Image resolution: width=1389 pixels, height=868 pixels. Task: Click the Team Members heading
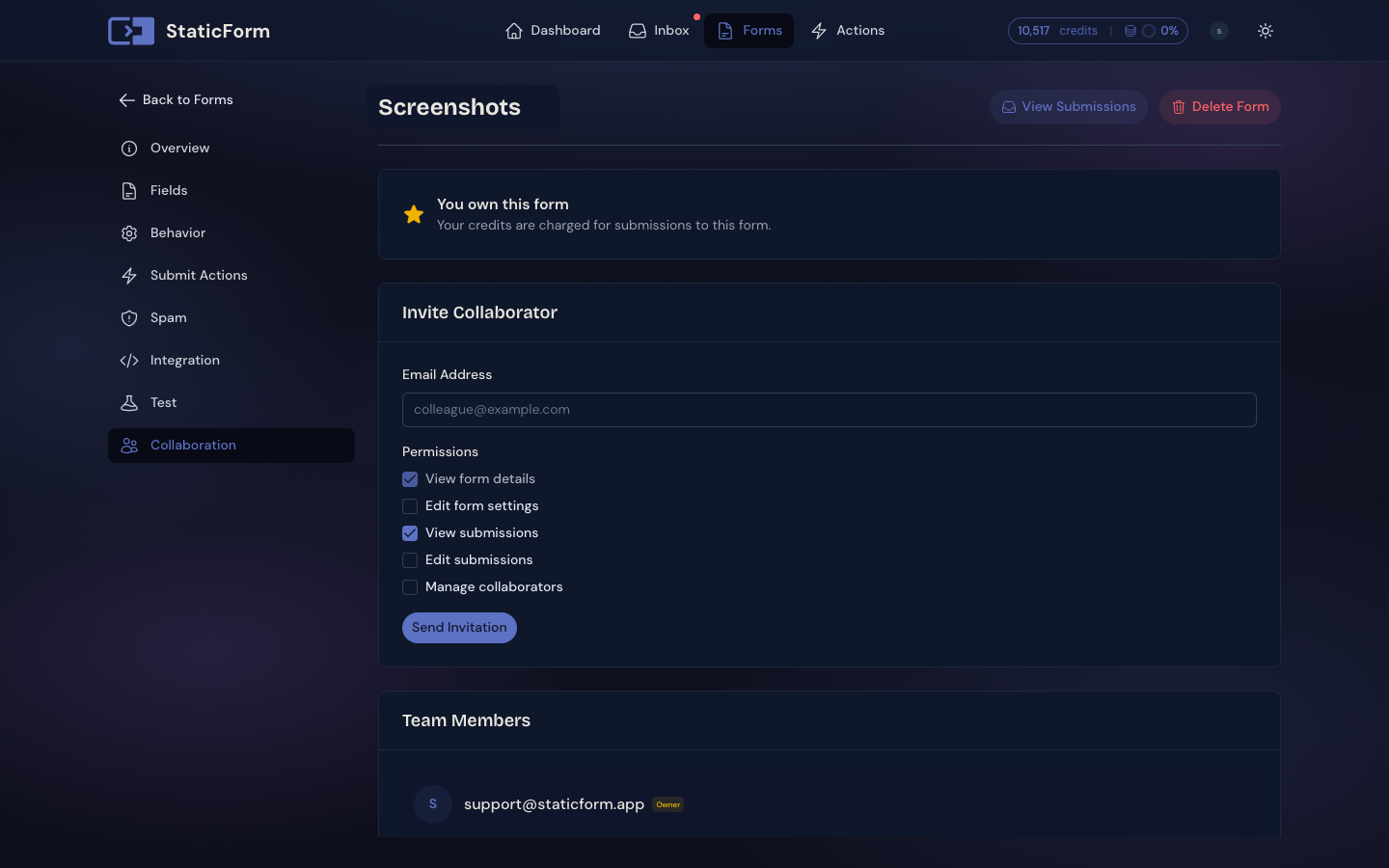tap(466, 720)
